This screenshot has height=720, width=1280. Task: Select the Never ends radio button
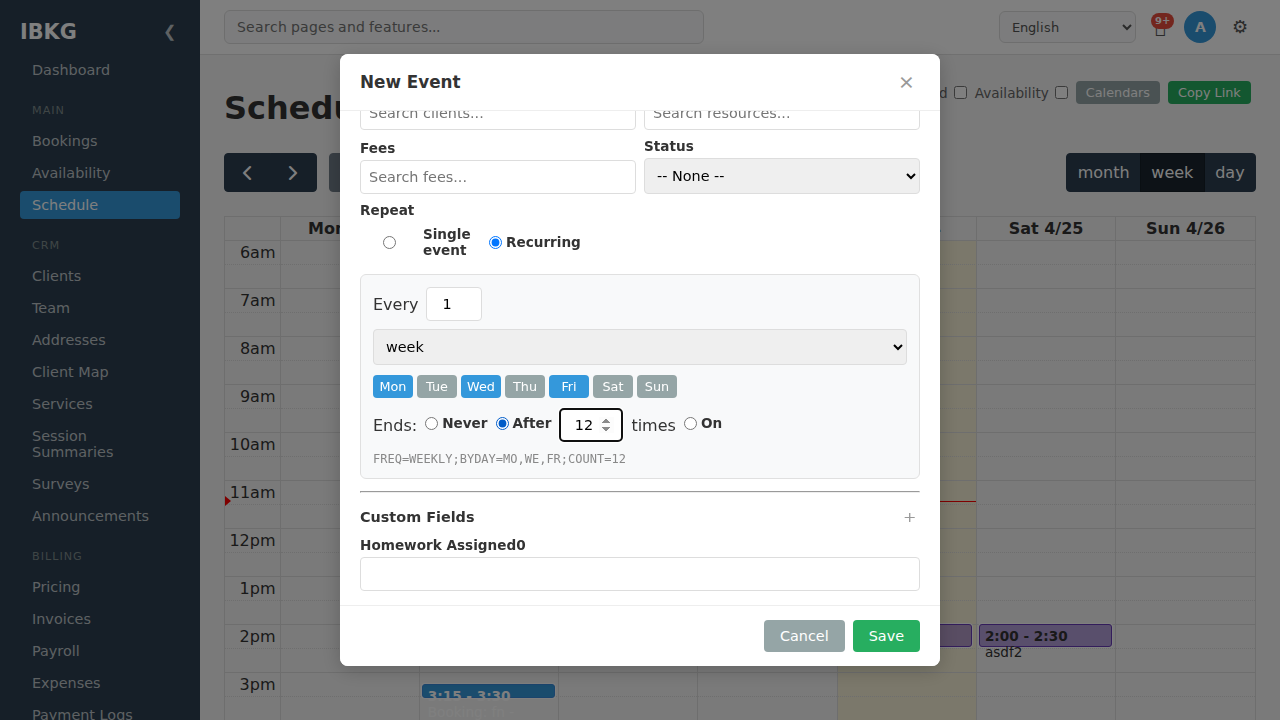pos(431,423)
